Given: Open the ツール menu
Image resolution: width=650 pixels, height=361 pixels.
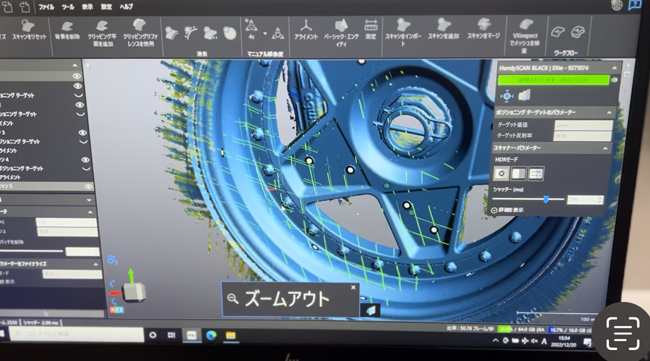Looking at the screenshot, I should coord(68,7).
